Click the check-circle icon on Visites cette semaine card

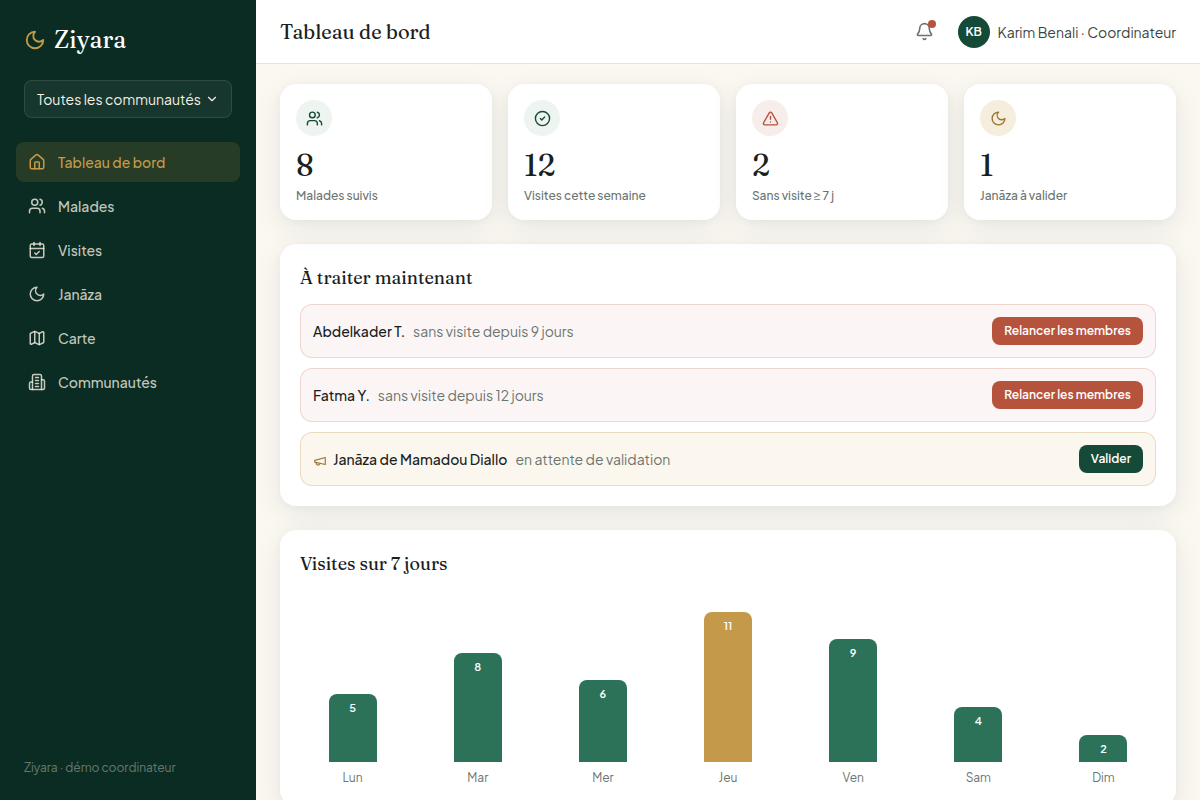point(542,118)
